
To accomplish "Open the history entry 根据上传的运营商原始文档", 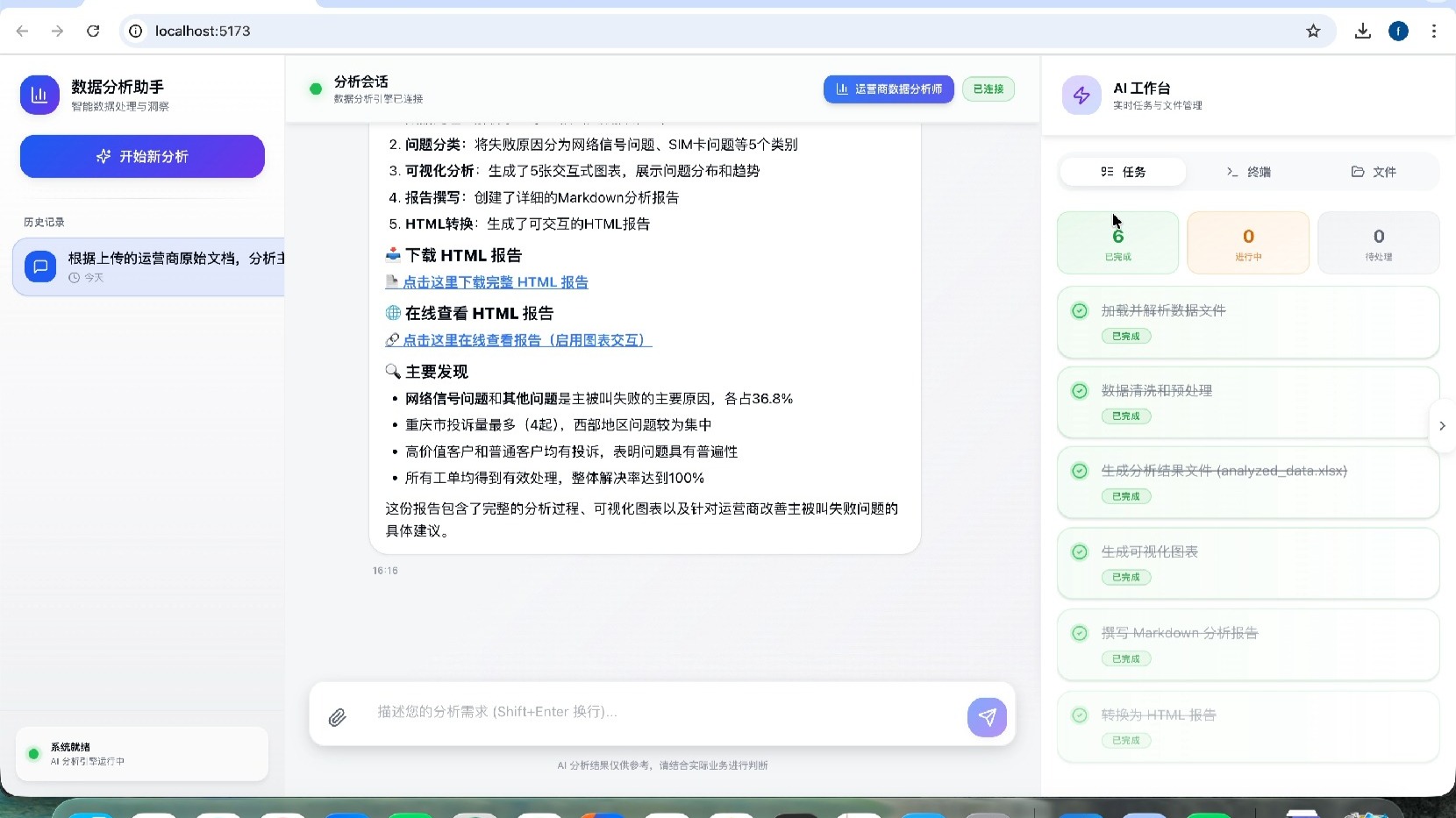I will click(148, 267).
